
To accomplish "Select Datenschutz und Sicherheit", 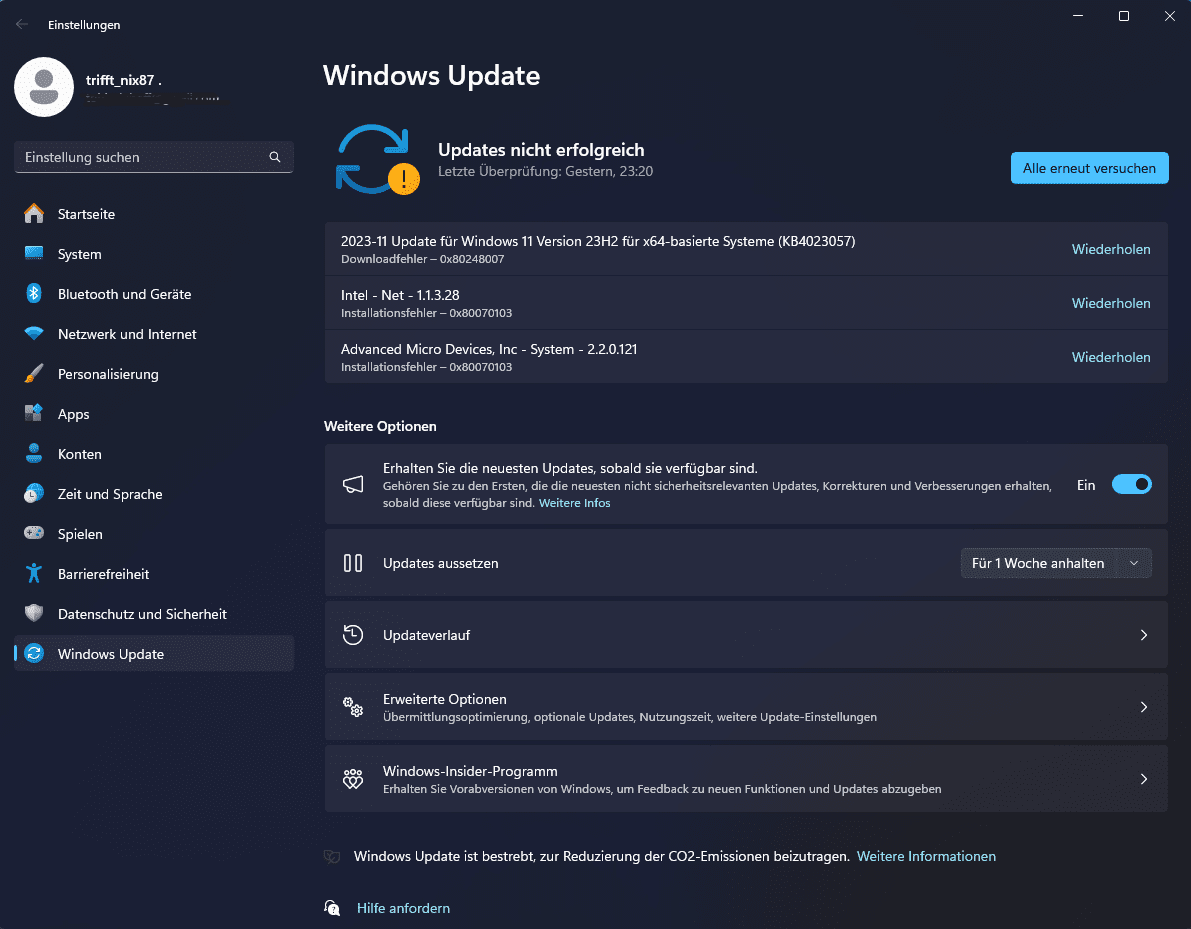I will 154,614.
